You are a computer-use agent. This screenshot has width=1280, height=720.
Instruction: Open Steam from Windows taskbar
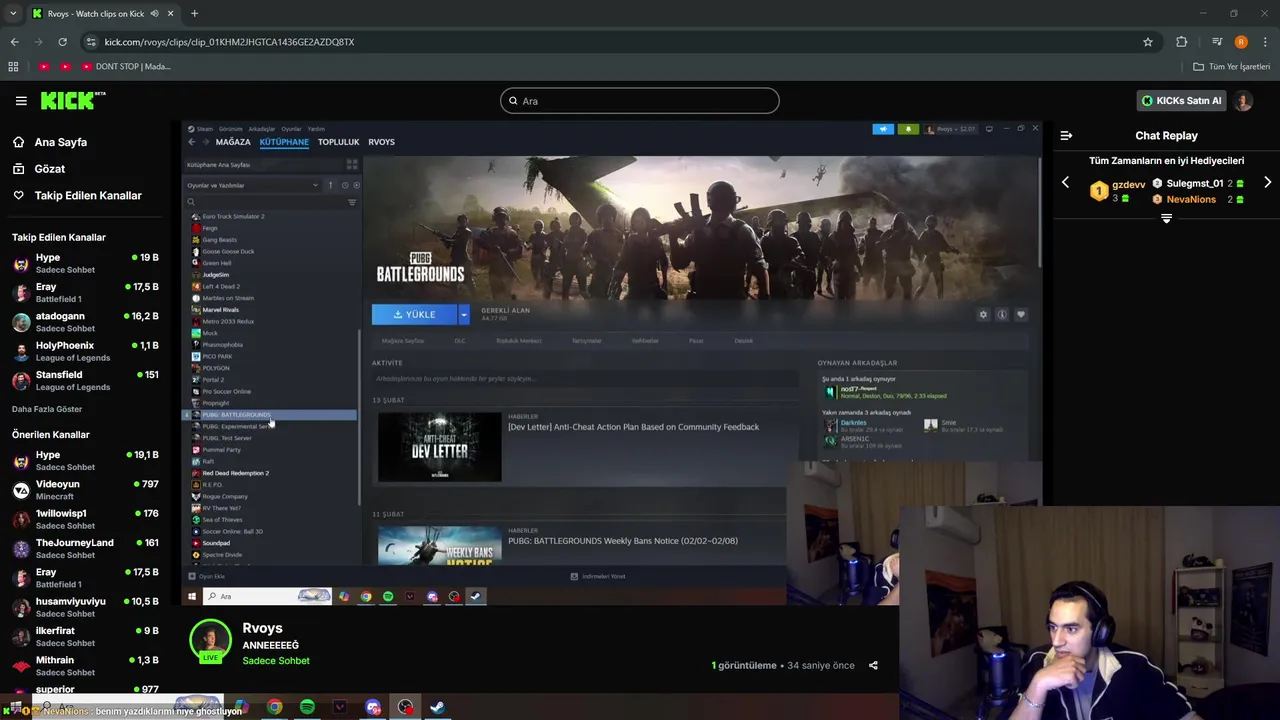coord(438,707)
